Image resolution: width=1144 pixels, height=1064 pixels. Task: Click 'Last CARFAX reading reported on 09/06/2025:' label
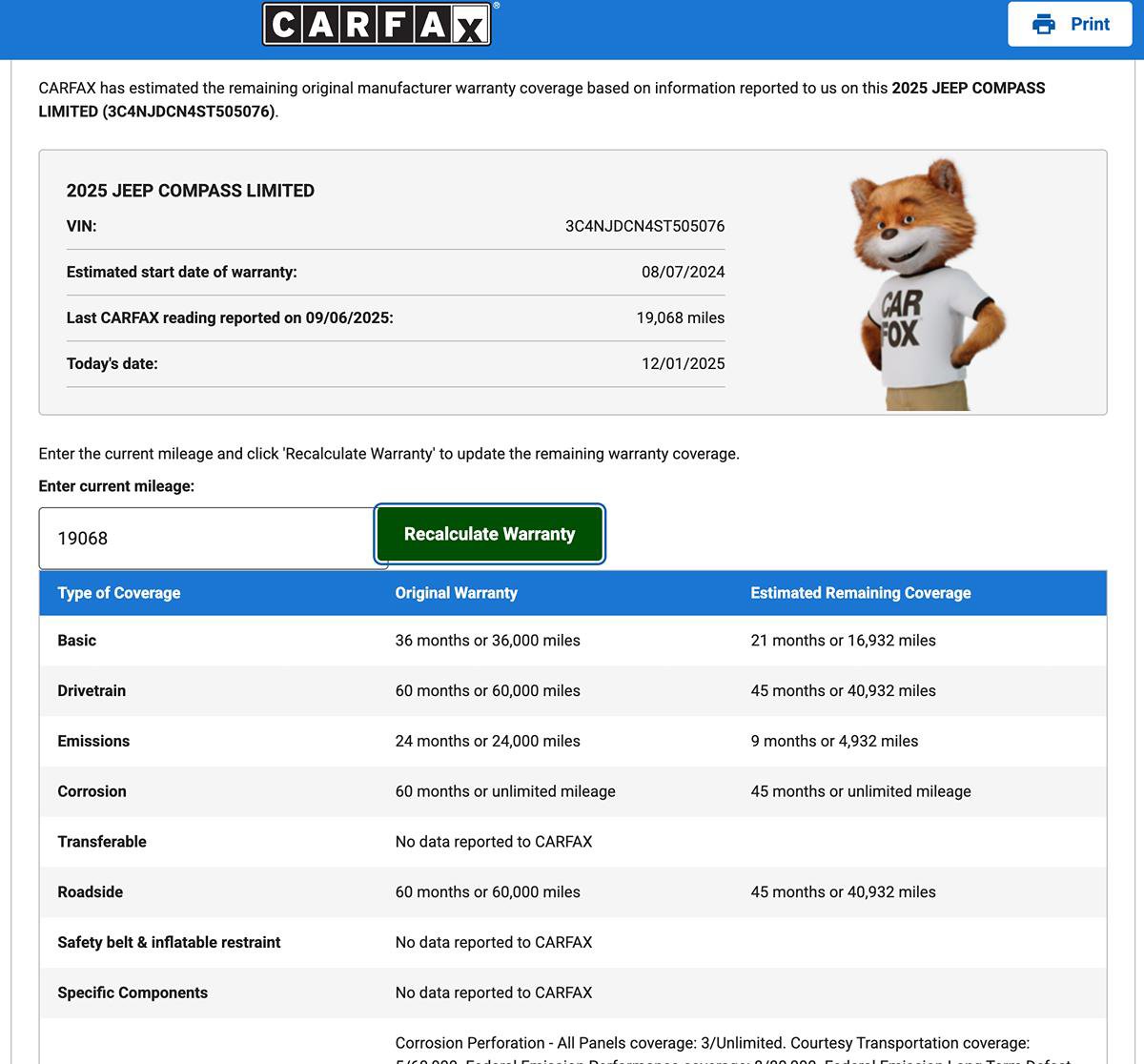(230, 318)
